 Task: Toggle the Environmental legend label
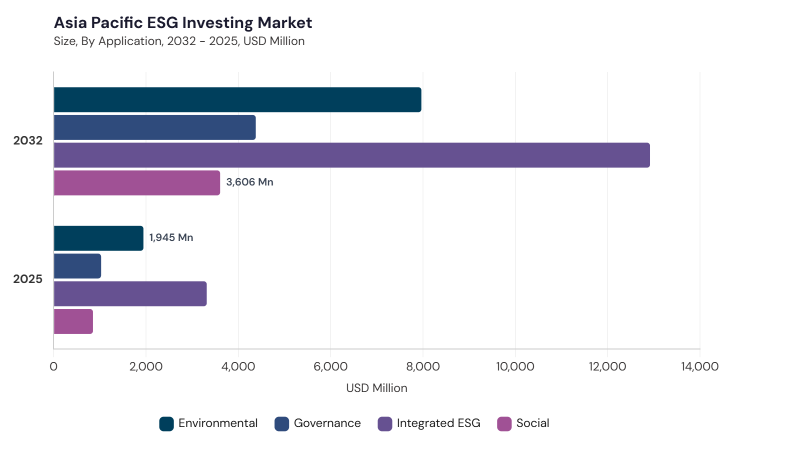pos(218,423)
